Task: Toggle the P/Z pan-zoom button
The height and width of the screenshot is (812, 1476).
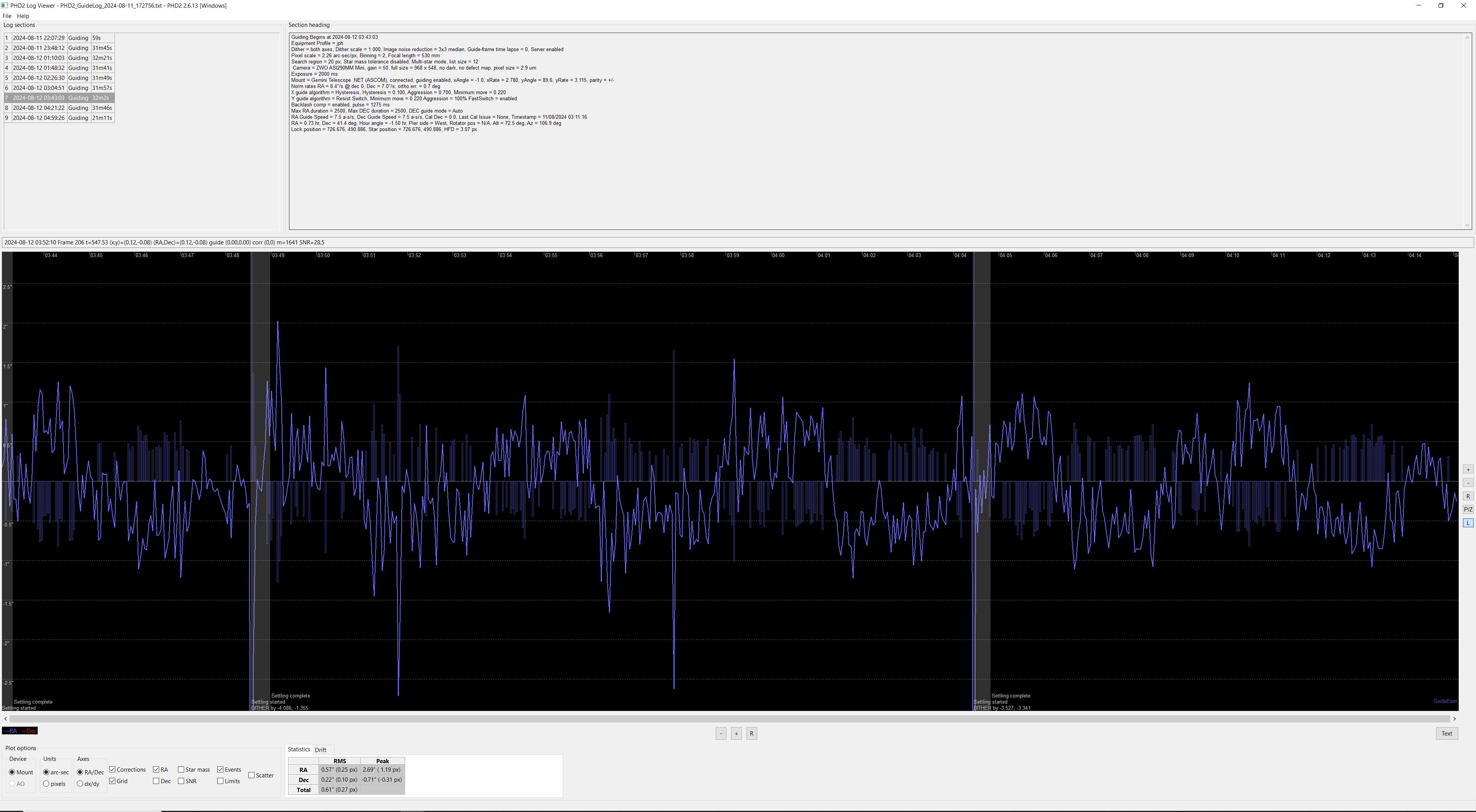Action: point(1468,510)
